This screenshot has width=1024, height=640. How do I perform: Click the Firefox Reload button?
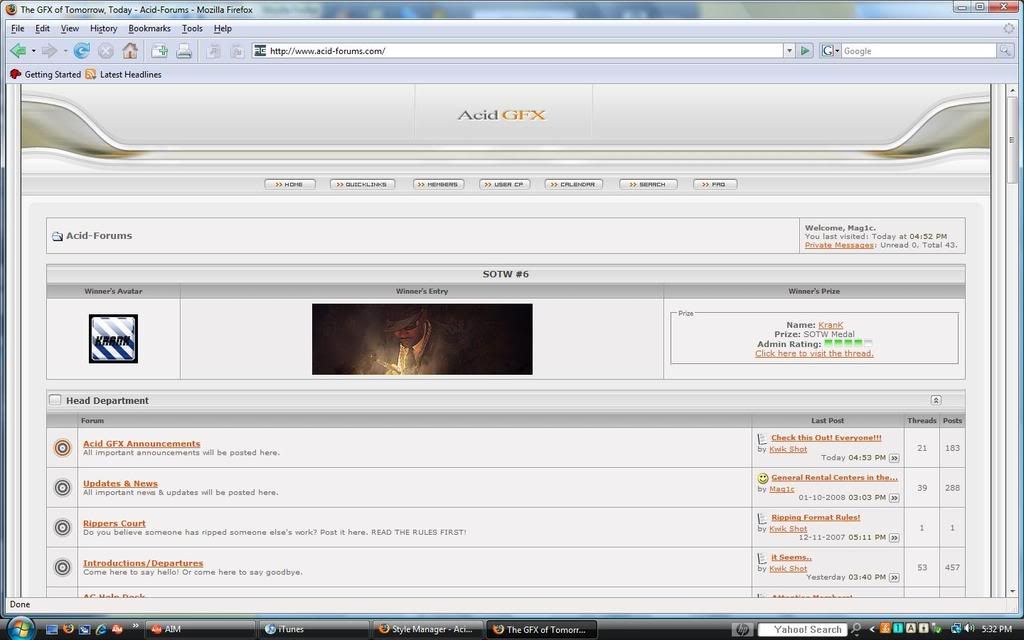(82, 51)
